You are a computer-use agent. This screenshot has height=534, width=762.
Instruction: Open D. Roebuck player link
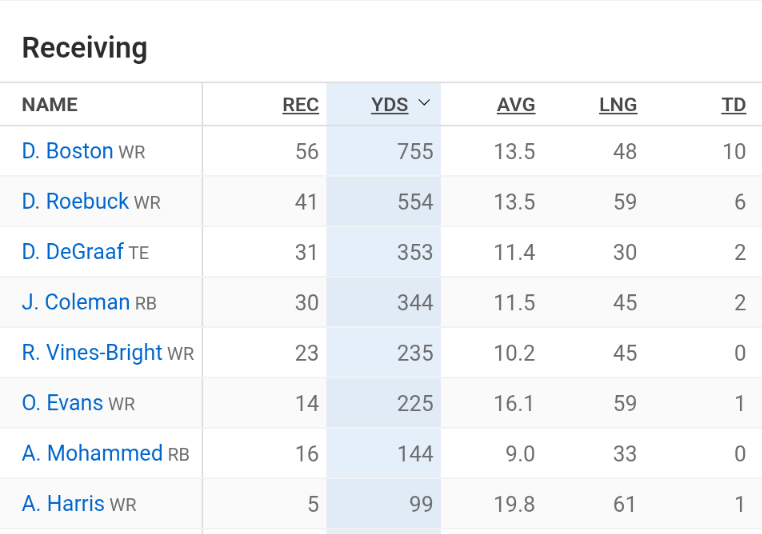[x=75, y=201]
